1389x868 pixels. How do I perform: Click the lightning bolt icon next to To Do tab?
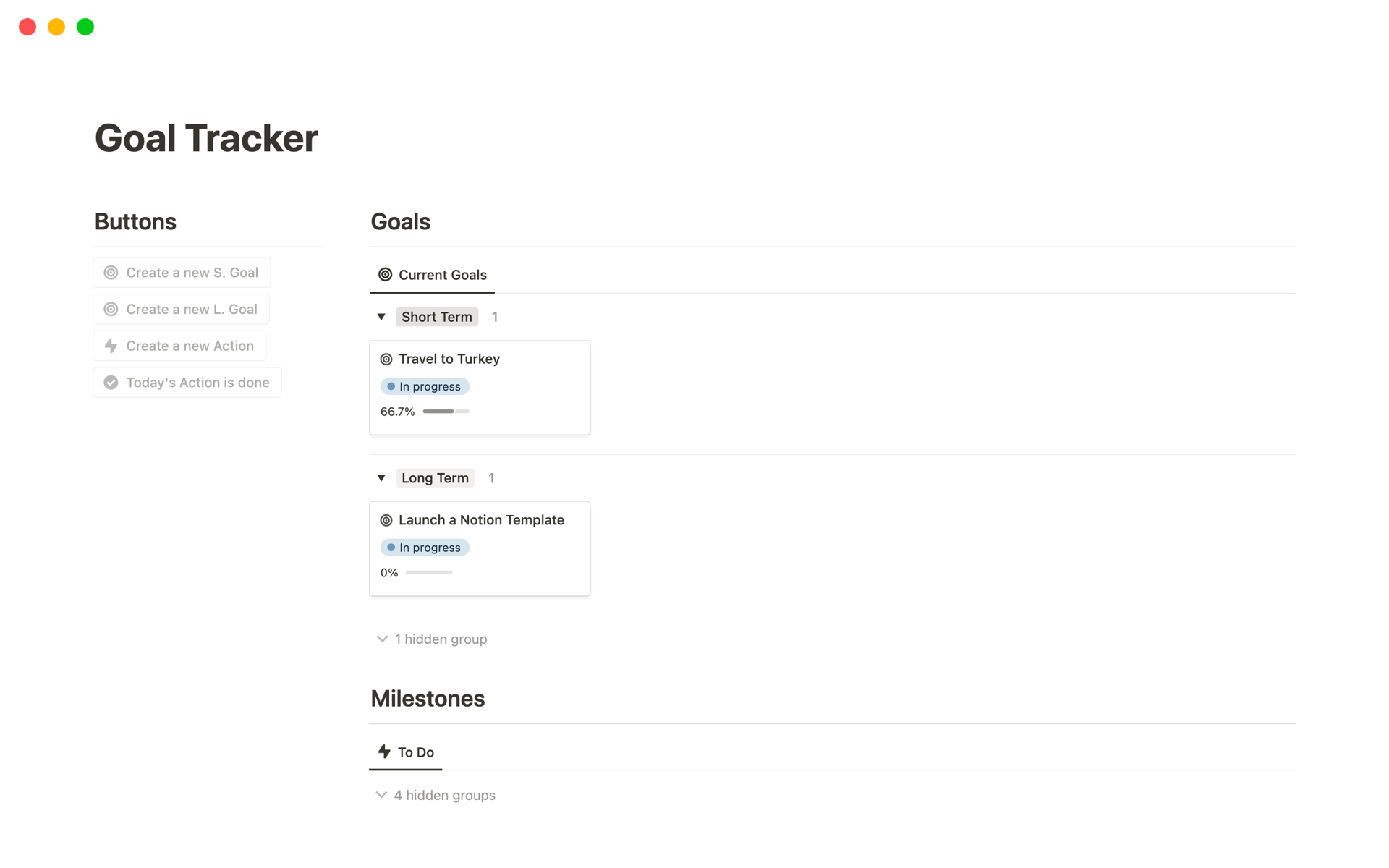coord(385,751)
